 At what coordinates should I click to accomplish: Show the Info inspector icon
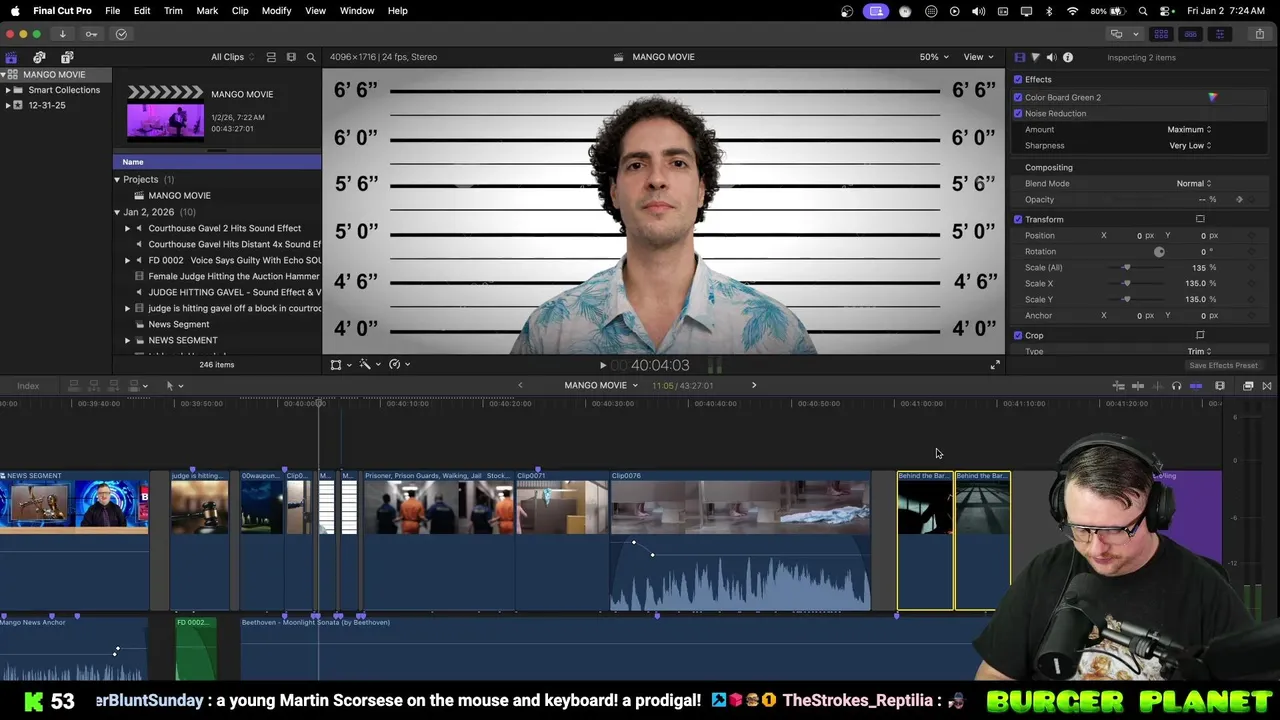point(1068,57)
